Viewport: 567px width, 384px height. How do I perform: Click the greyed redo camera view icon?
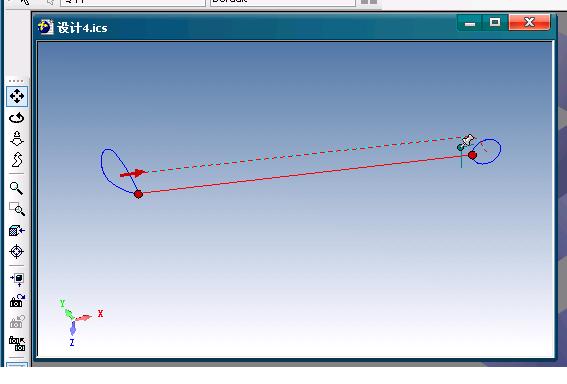pos(17,321)
